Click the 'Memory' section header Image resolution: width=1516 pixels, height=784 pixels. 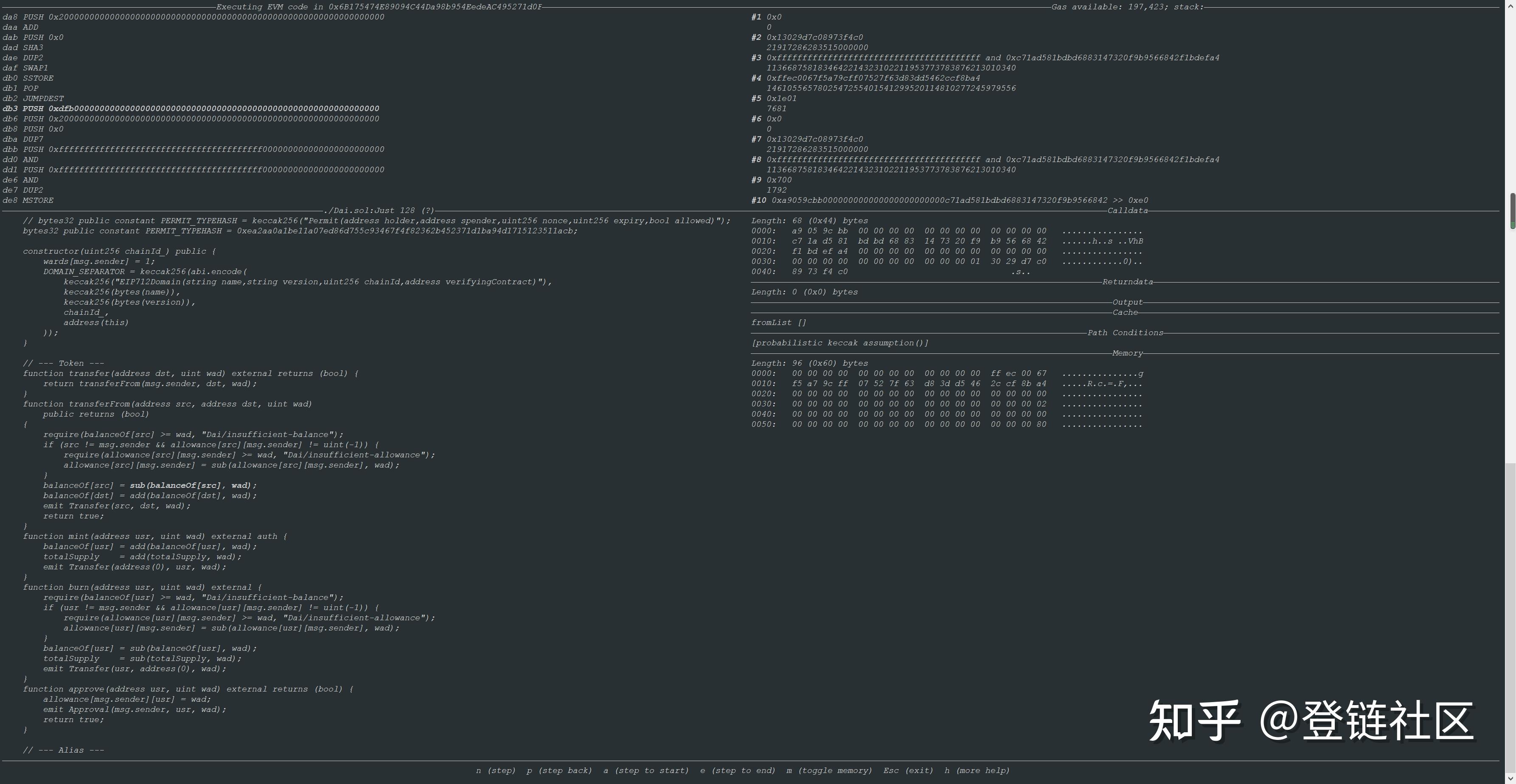(1128, 353)
